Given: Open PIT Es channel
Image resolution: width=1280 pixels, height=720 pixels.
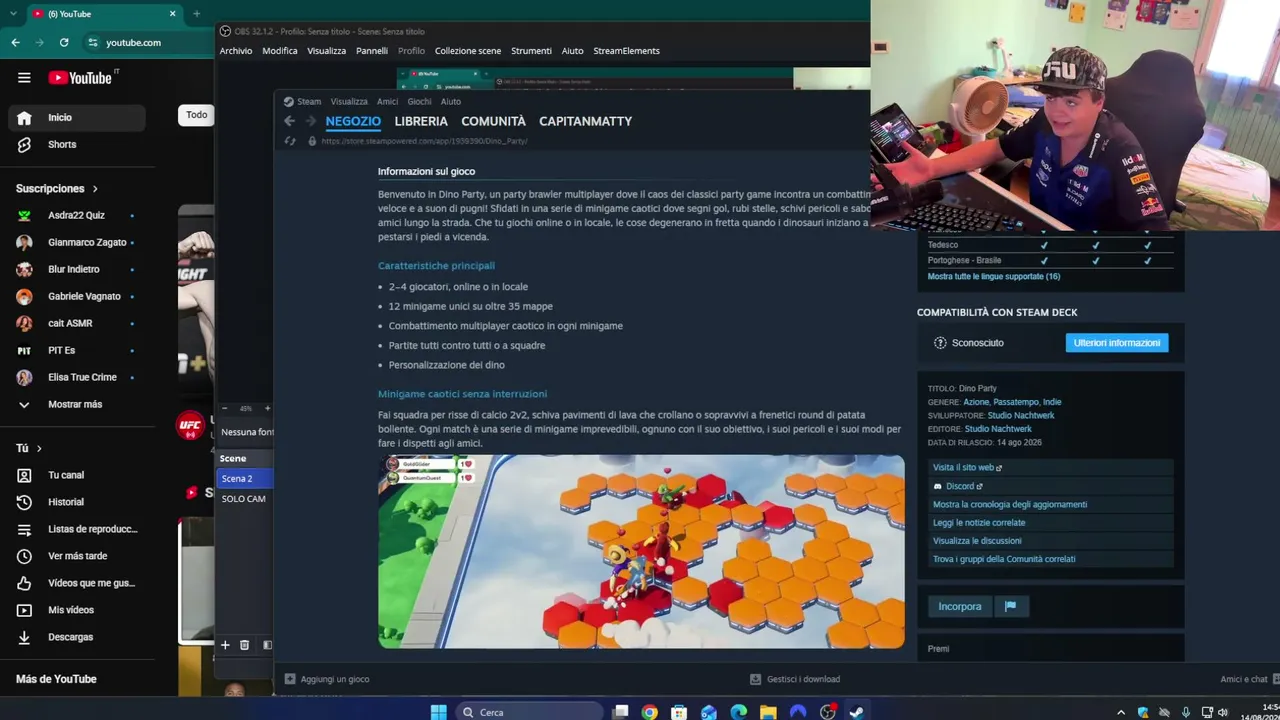Looking at the screenshot, I should tap(77, 350).
